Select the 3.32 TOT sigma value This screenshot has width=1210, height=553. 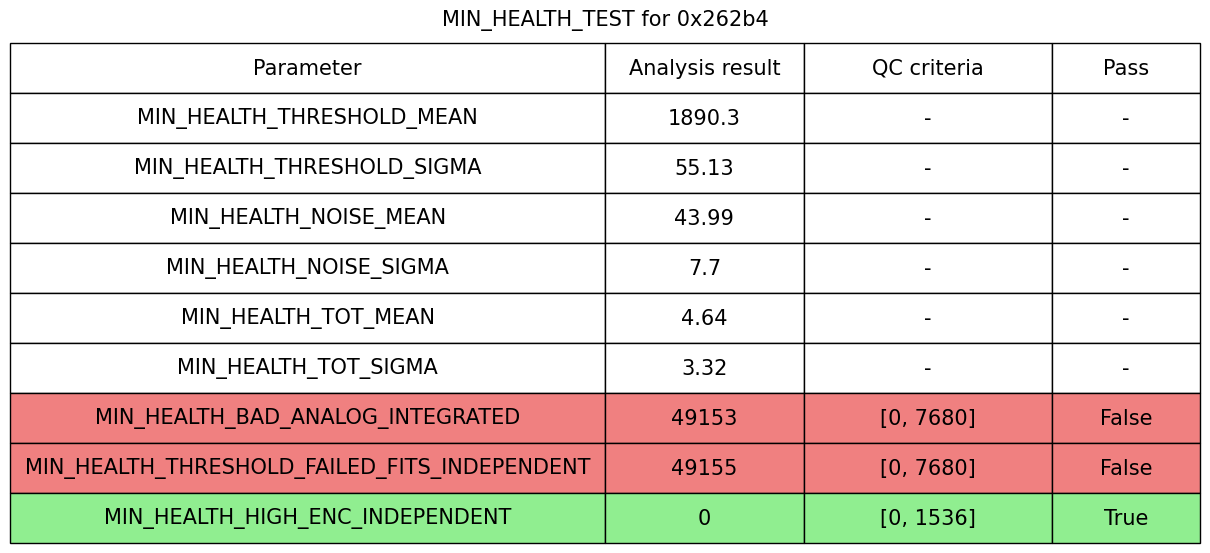[x=704, y=368]
